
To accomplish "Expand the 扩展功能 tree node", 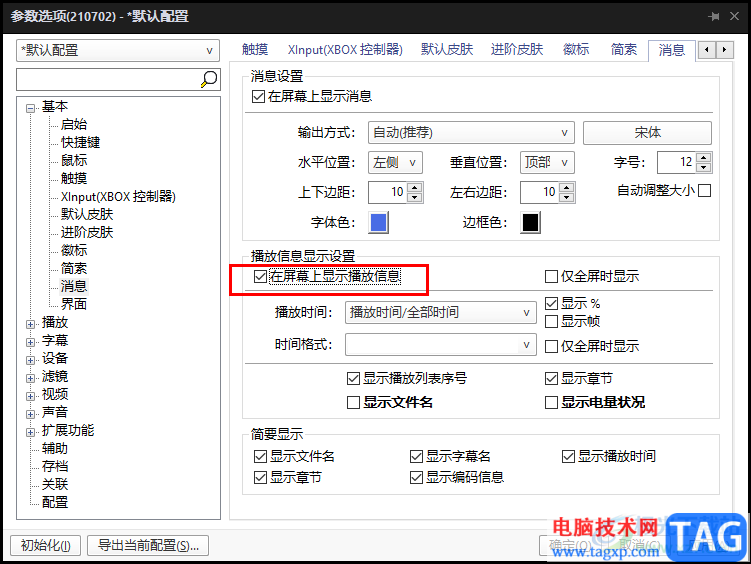I will tap(31, 432).
